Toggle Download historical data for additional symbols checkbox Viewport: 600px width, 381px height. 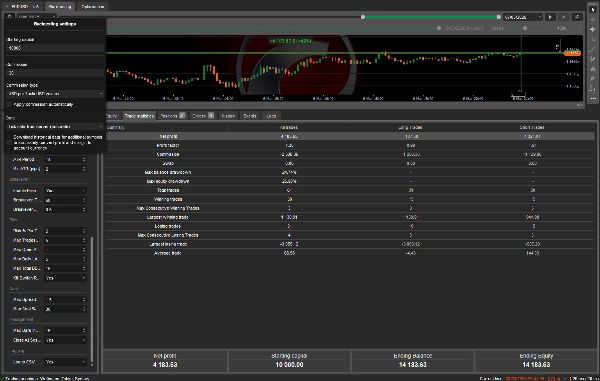pyautogui.click(x=9, y=142)
